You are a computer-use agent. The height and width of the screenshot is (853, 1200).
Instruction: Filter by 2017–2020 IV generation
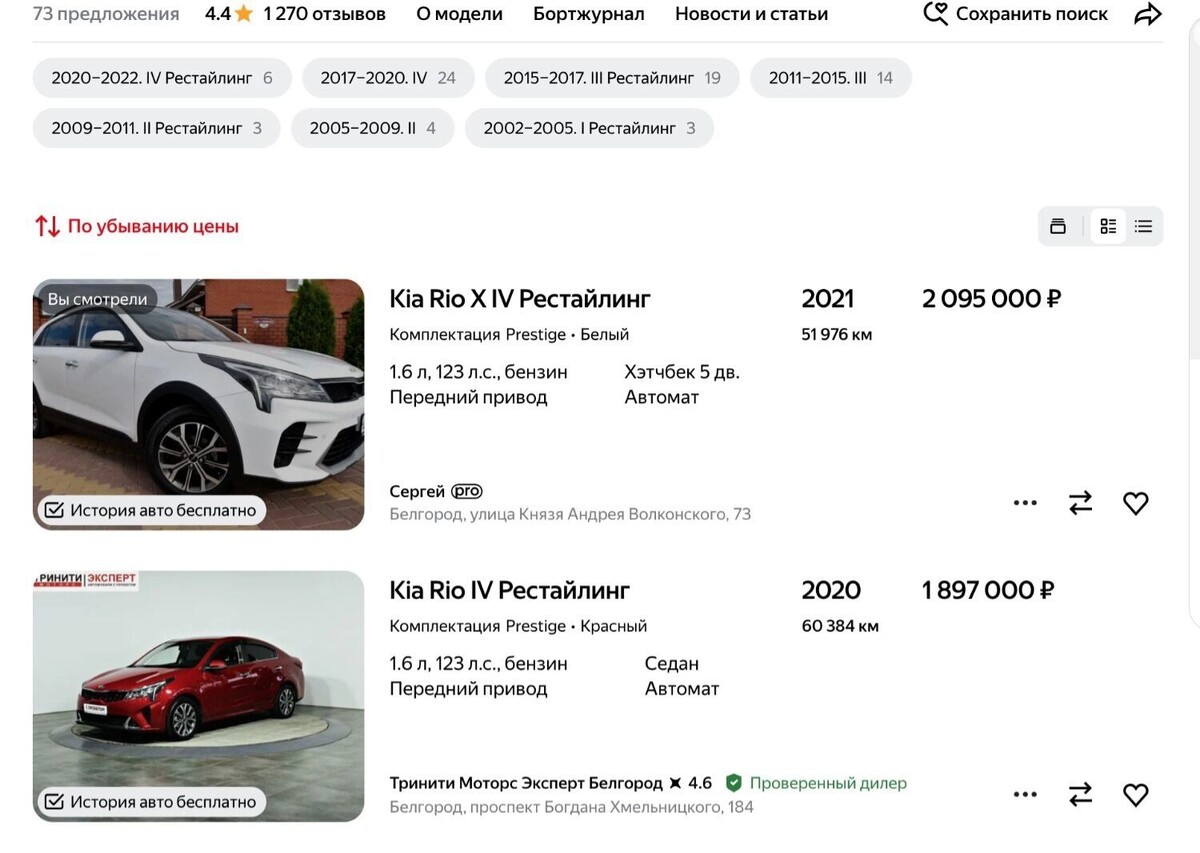[x=388, y=78]
